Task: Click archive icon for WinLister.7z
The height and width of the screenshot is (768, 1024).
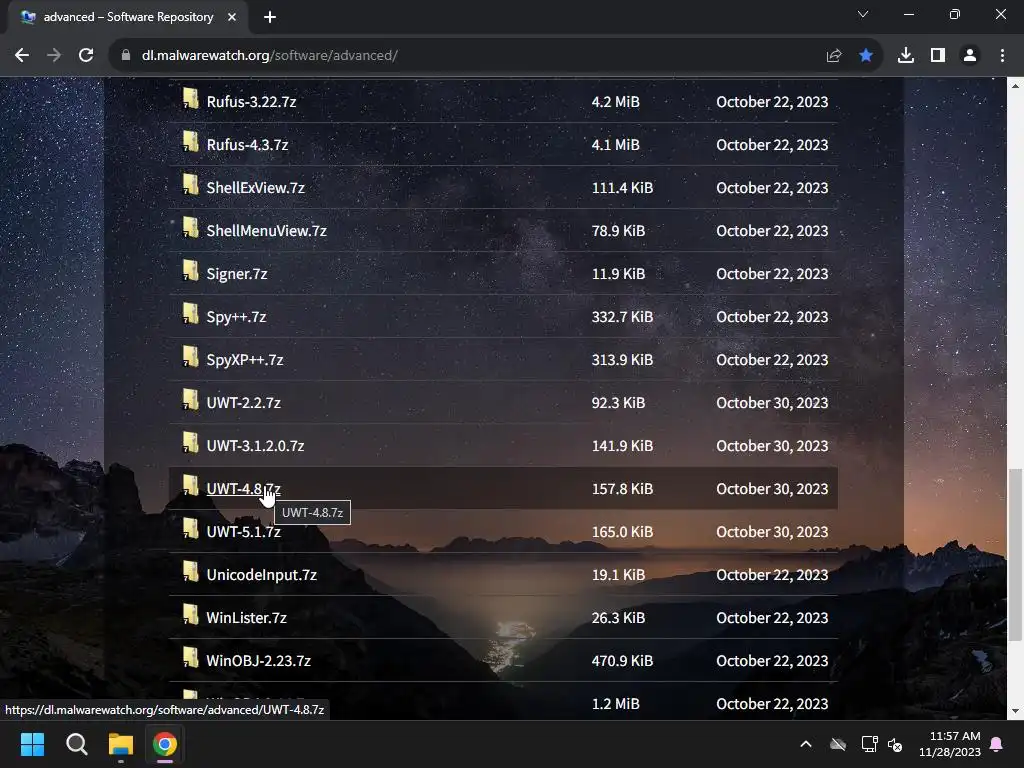Action: pos(190,615)
